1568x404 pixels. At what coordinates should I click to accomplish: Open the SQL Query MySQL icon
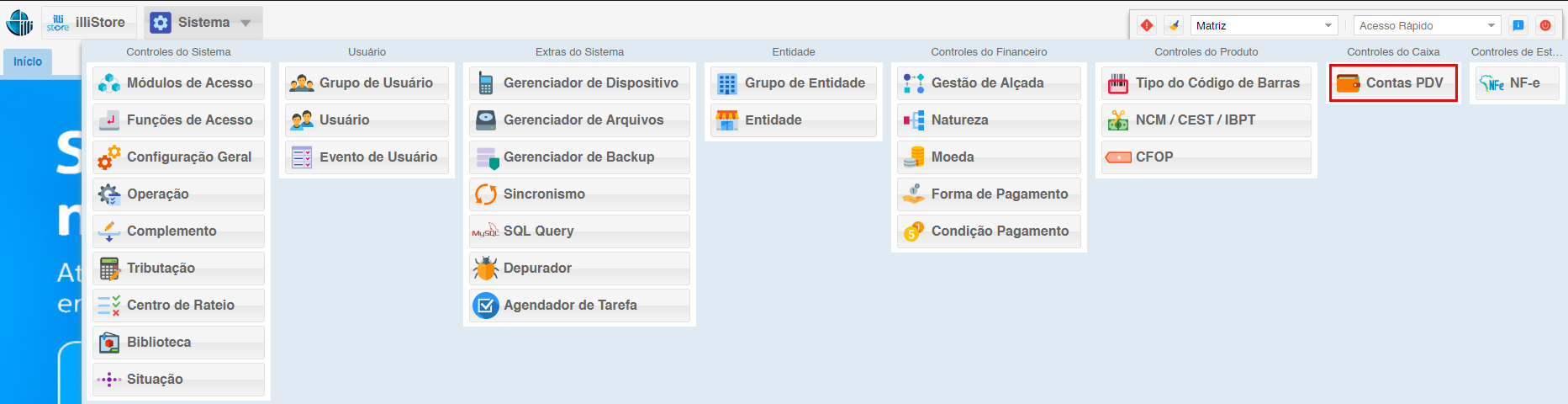pos(485,231)
